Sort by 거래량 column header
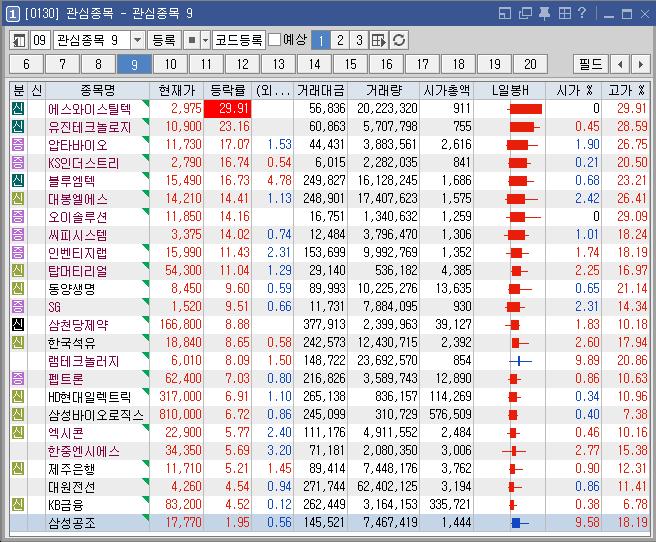This screenshot has width=656, height=542. pyautogui.click(x=383, y=90)
